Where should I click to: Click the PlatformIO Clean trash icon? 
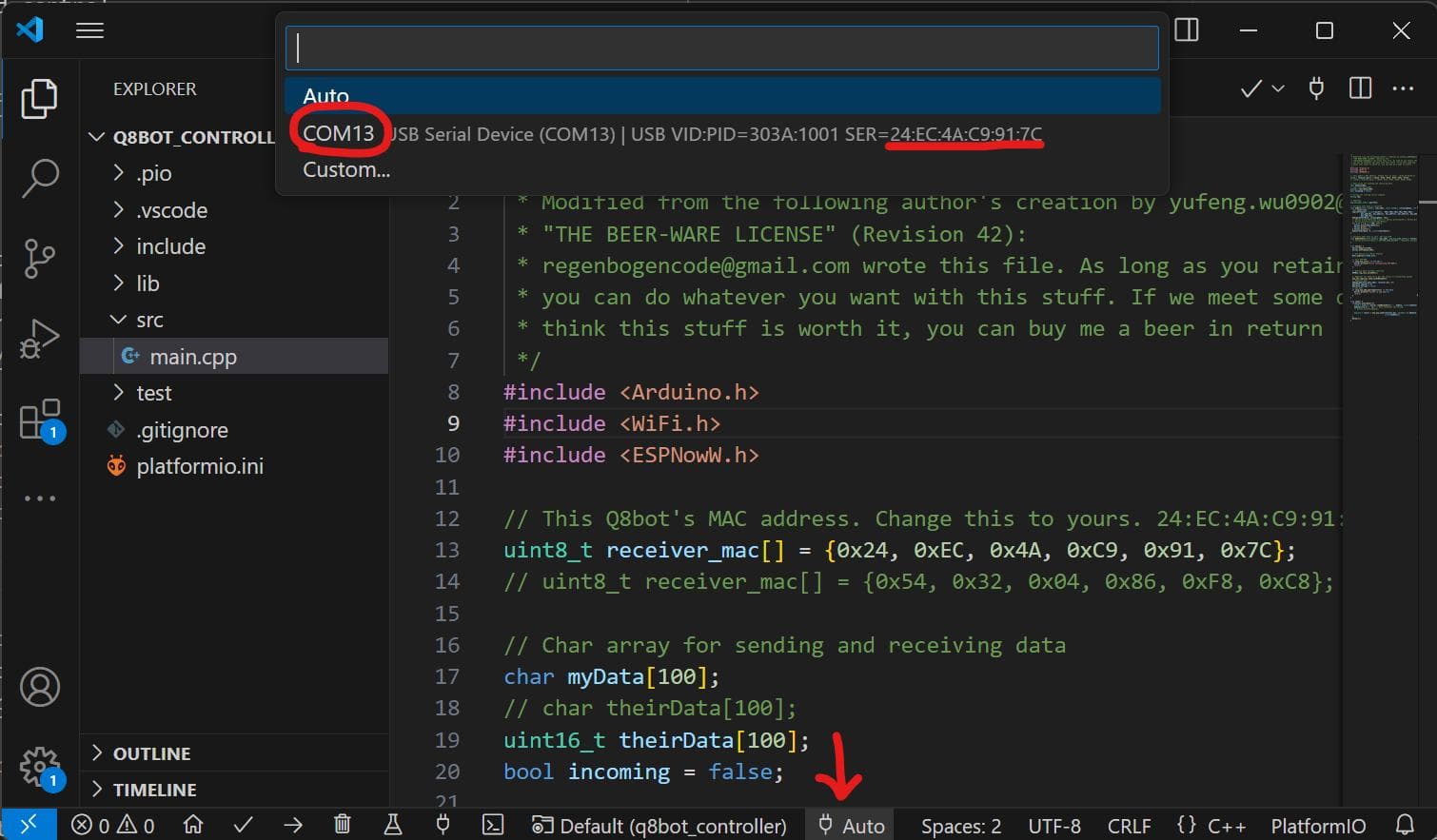point(343,824)
